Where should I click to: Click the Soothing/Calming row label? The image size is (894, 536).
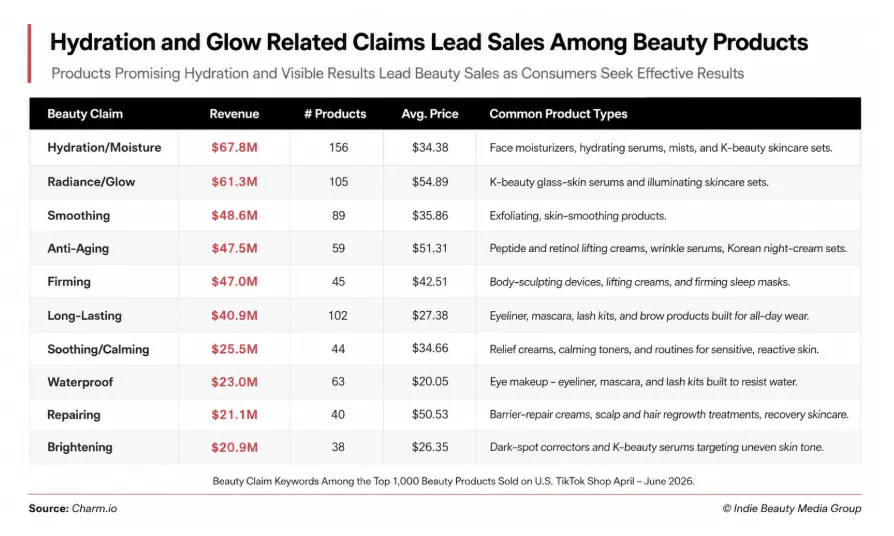coord(98,350)
